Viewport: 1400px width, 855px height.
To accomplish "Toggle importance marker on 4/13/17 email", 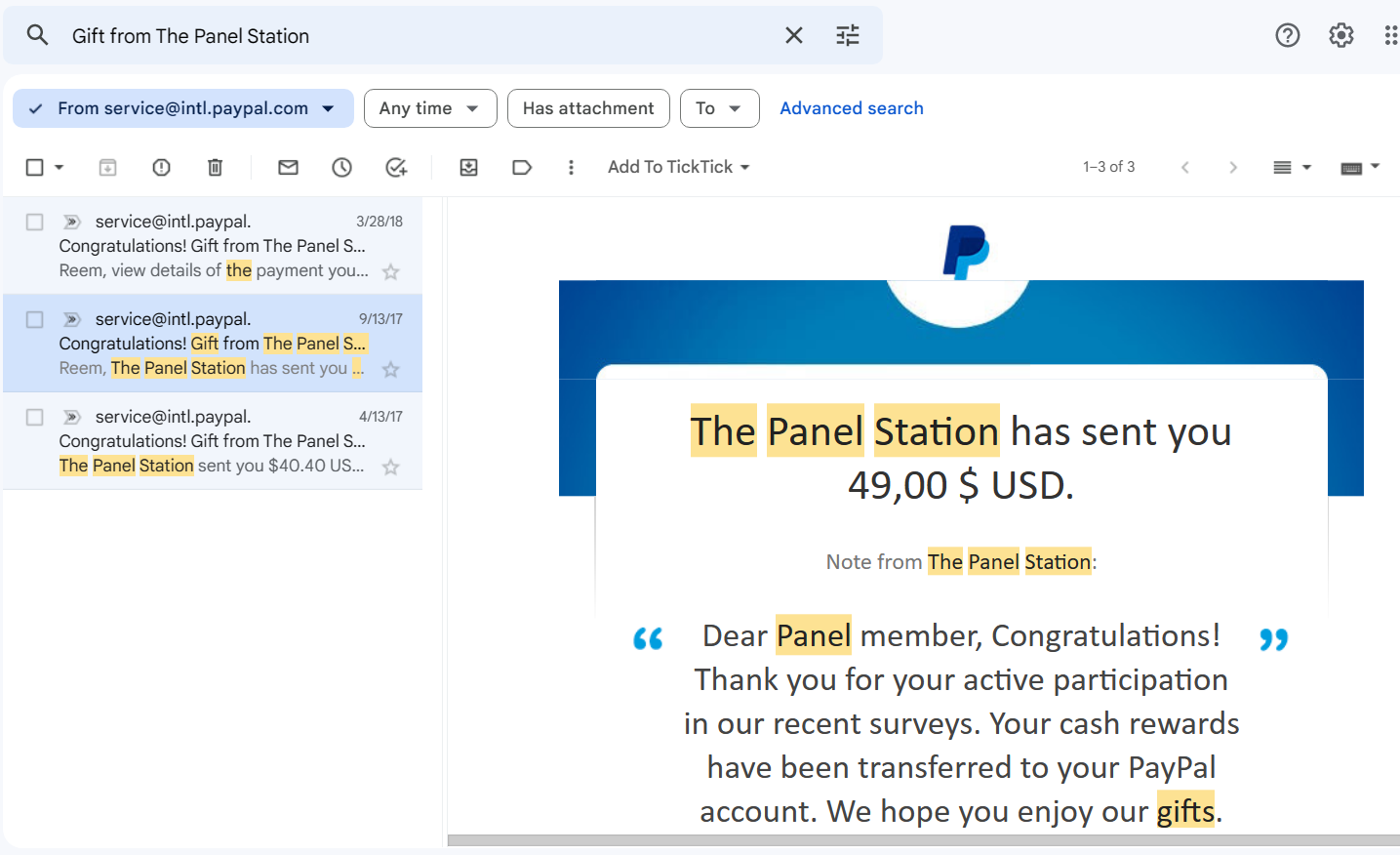I will (71, 417).
